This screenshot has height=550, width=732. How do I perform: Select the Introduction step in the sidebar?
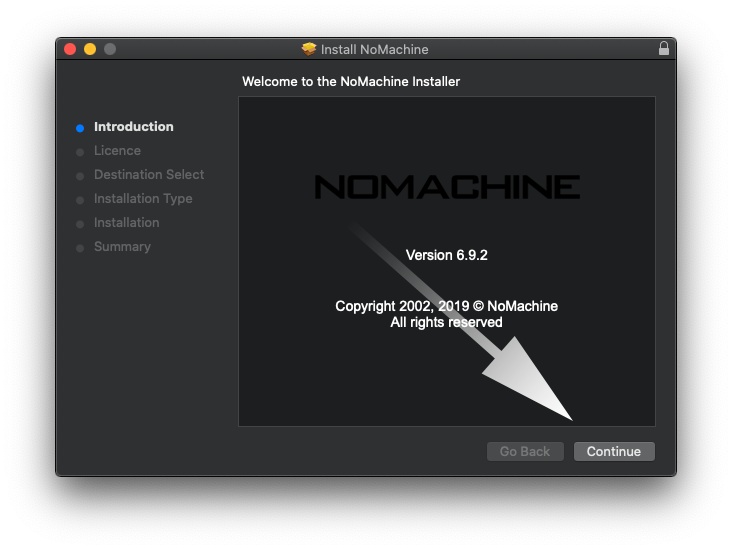click(x=134, y=127)
